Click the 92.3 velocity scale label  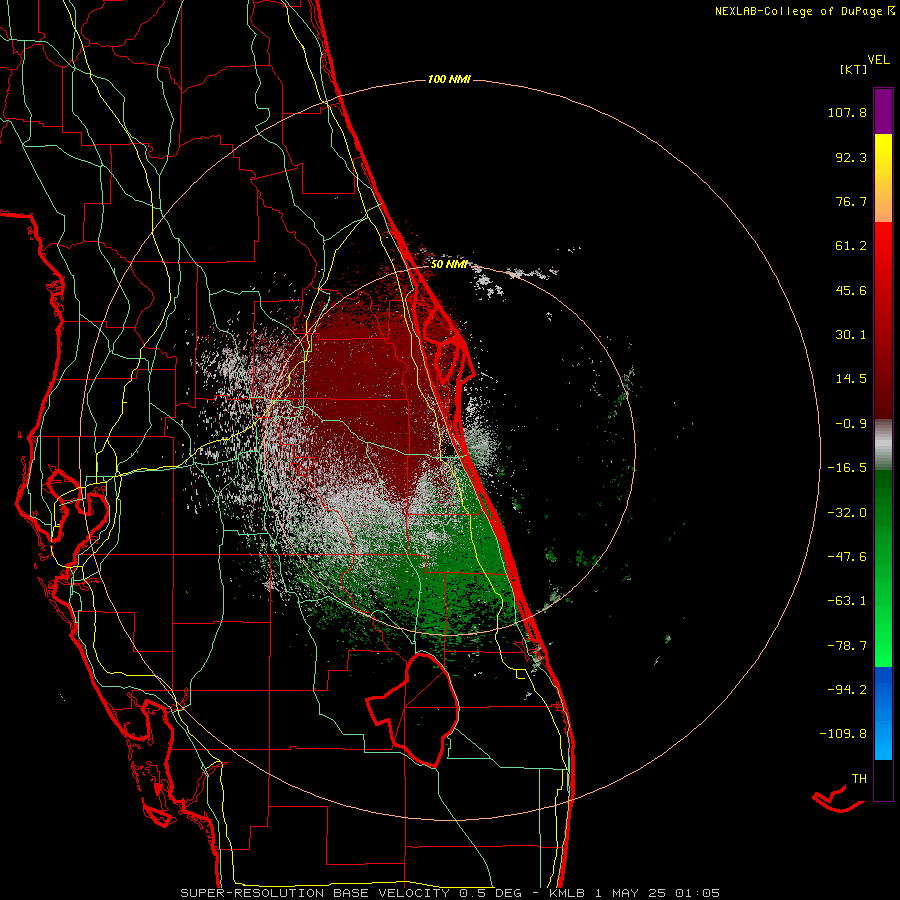click(x=851, y=157)
